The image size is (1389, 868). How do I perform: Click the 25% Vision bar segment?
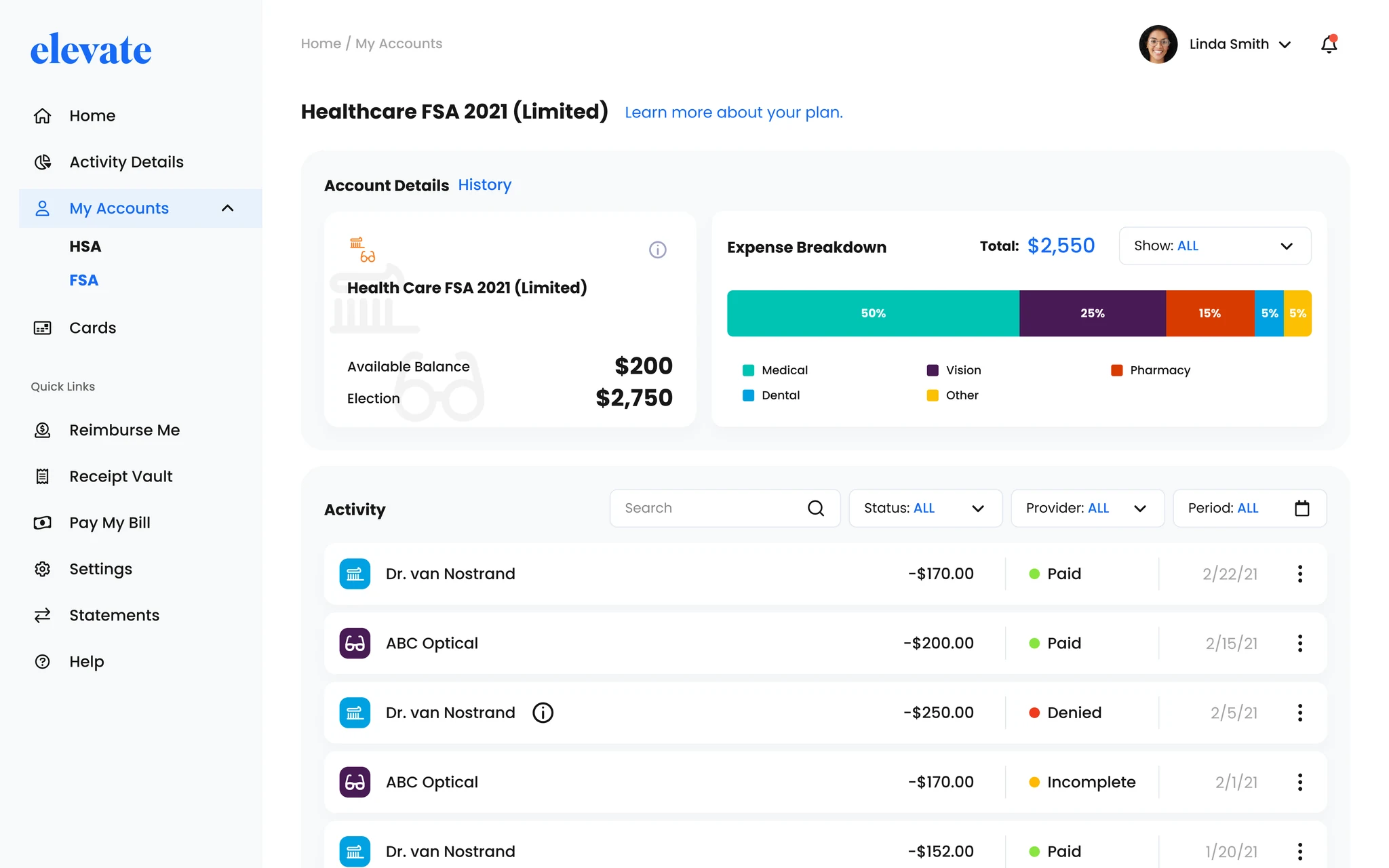pyautogui.click(x=1093, y=313)
